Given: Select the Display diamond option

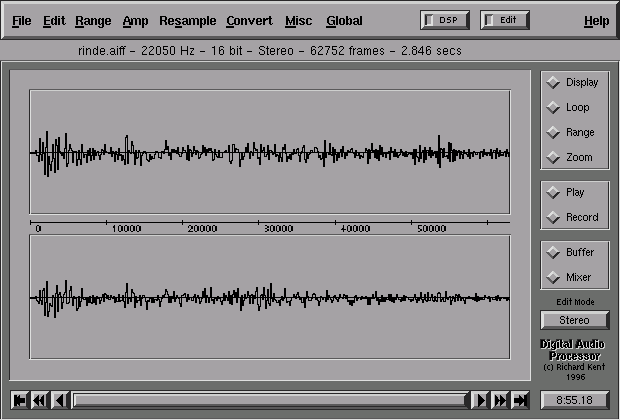Looking at the screenshot, I should (553, 83).
